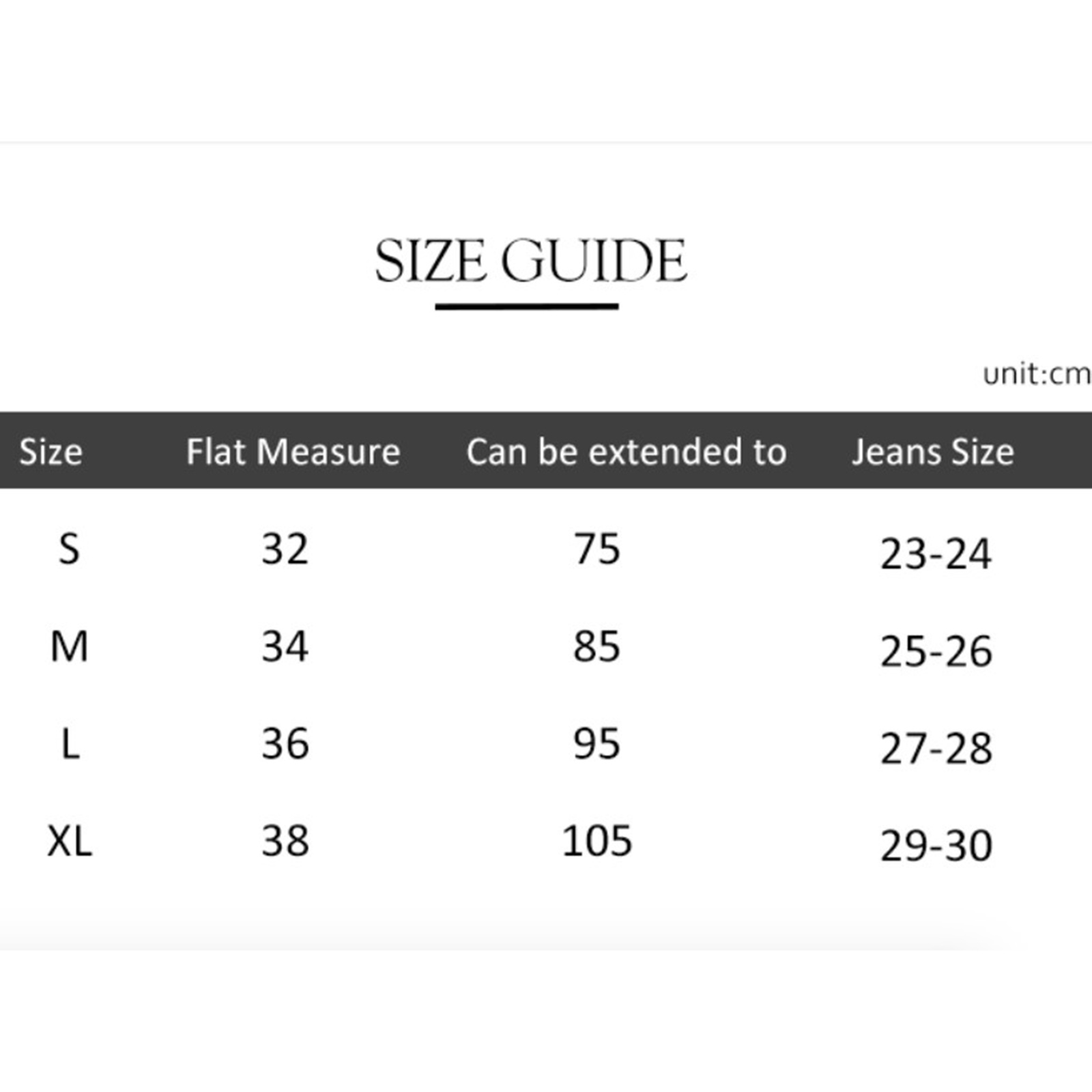Click the extended value 105
This screenshot has height=1092, width=1092.
597,841
